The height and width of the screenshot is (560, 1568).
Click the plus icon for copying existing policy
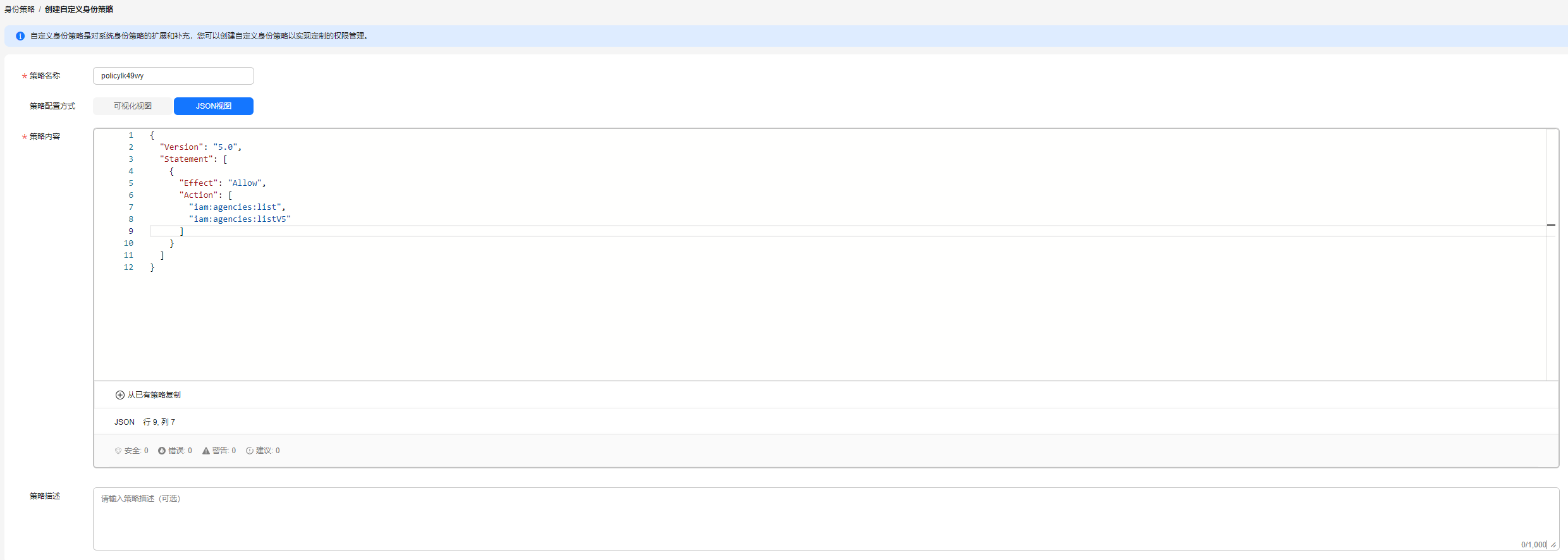pos(120,395)
